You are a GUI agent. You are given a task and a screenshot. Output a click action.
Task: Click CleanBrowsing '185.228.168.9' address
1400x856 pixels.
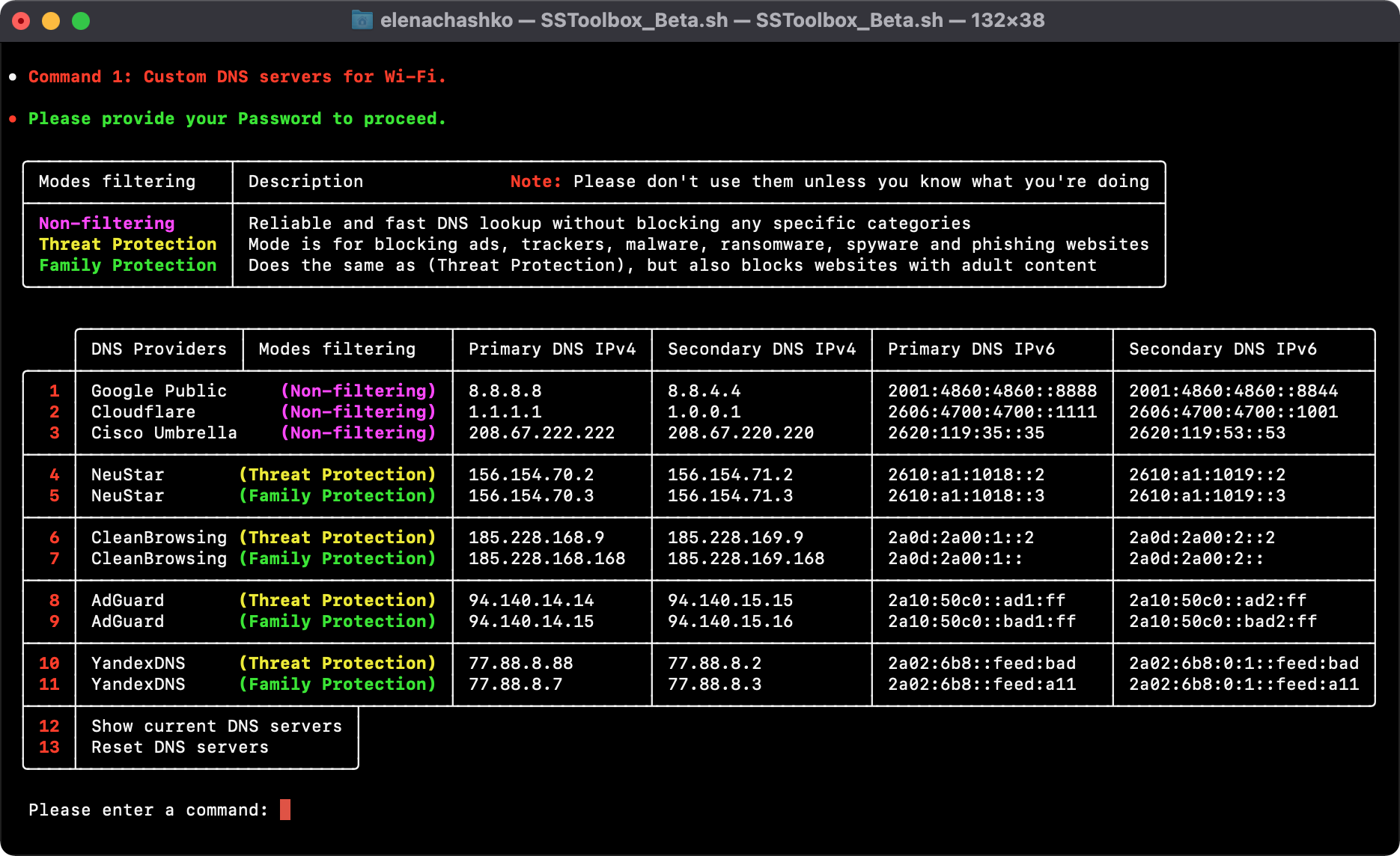click(537, 538)
